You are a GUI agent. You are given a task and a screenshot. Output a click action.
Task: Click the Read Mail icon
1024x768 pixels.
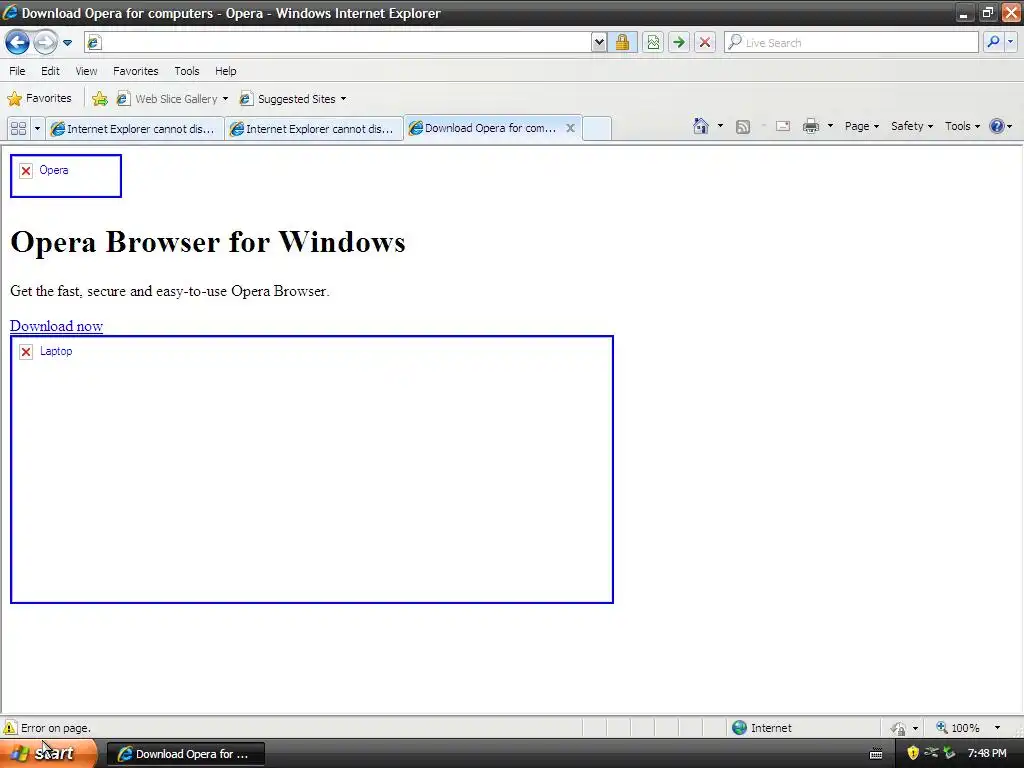(783, 126)
